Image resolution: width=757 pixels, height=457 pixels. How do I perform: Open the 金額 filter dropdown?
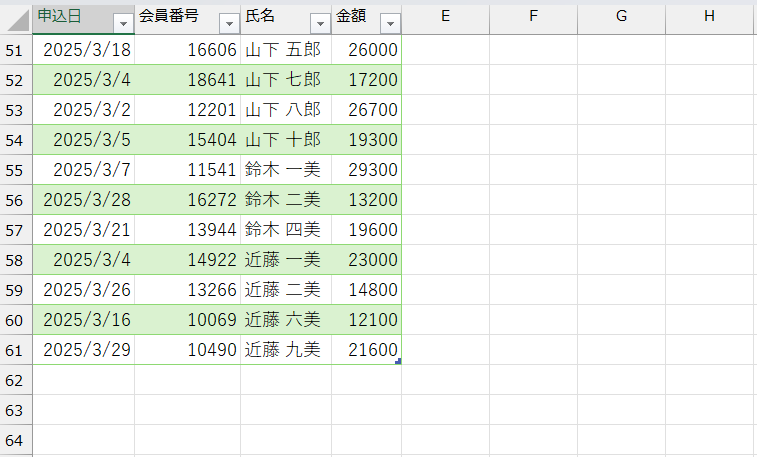tap(390, 23)
